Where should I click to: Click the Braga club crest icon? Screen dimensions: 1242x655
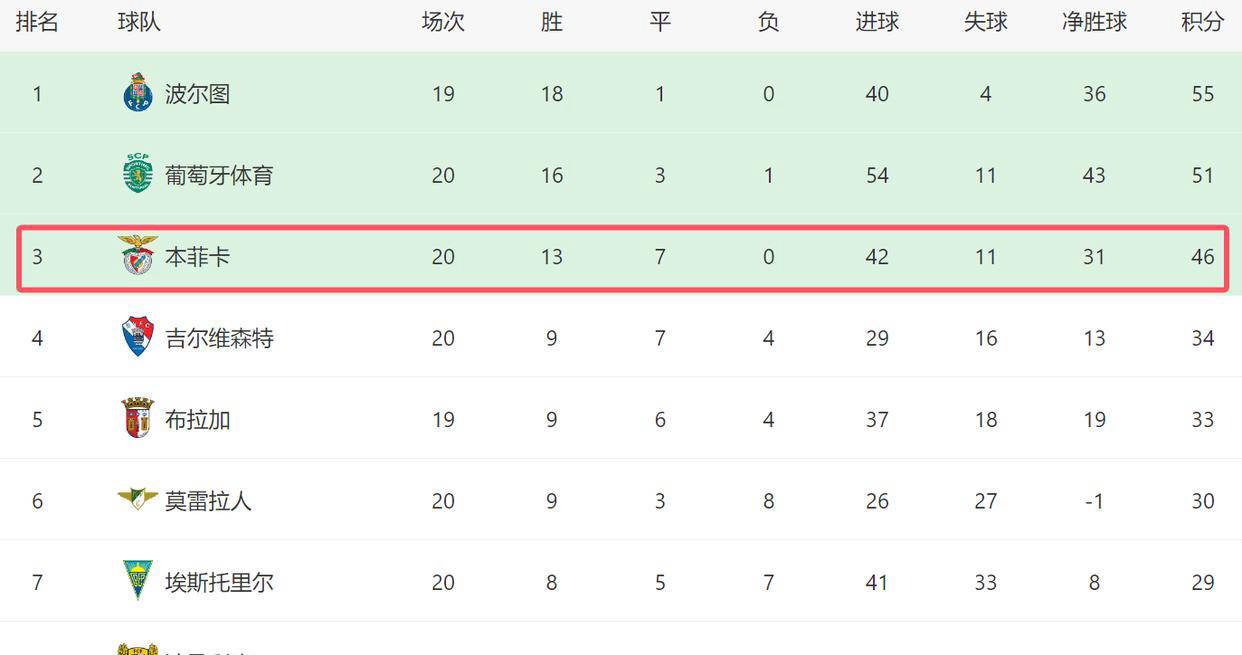point(137,418)
